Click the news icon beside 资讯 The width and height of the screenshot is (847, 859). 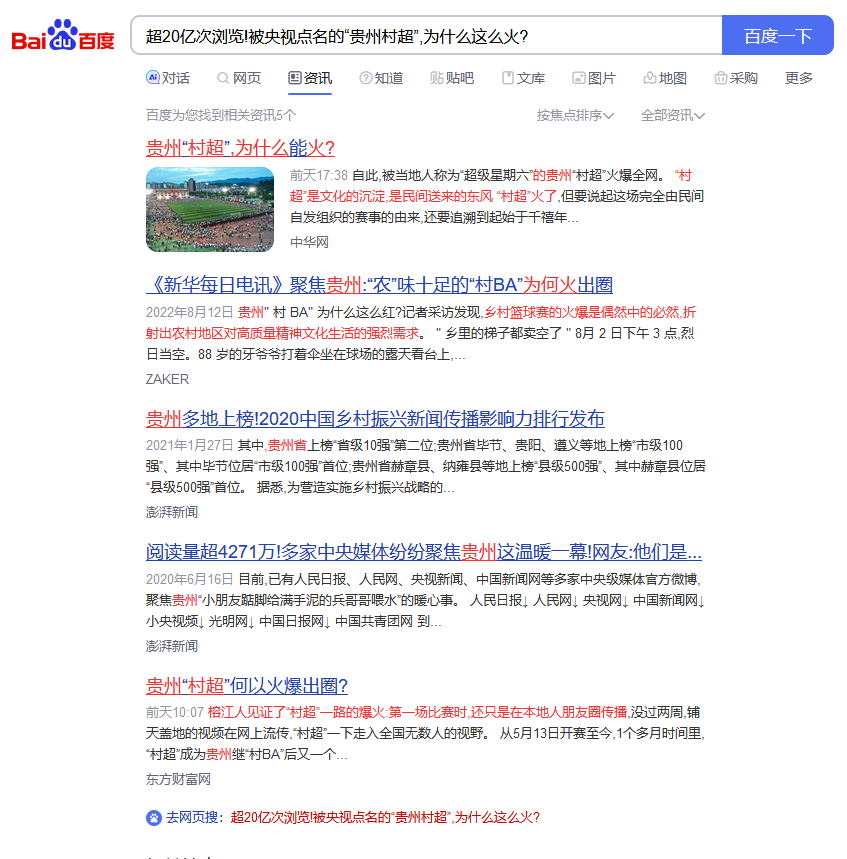pos(295,78)
